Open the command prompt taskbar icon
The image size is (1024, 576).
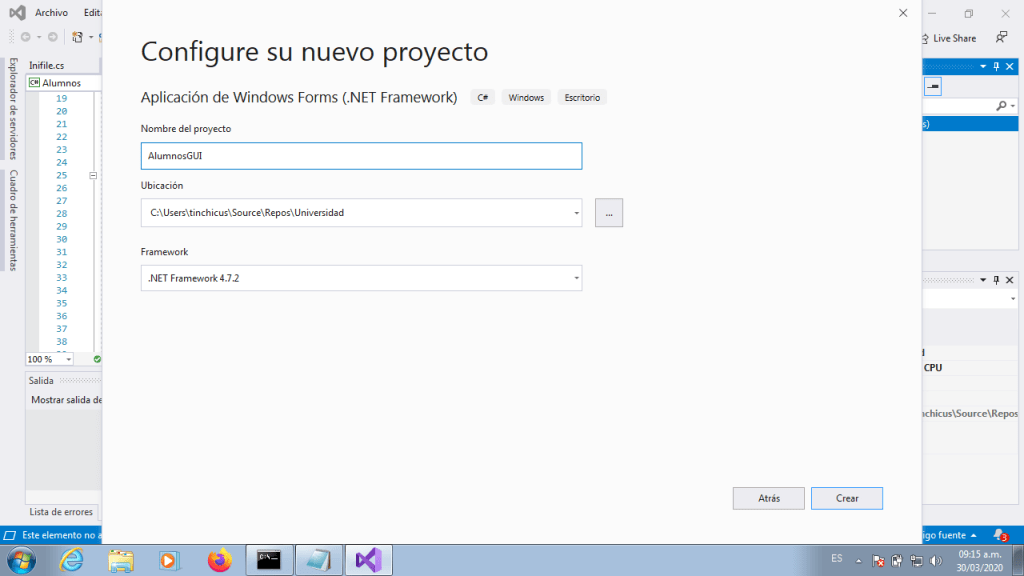pyautogui.click(x=269, y=560)
